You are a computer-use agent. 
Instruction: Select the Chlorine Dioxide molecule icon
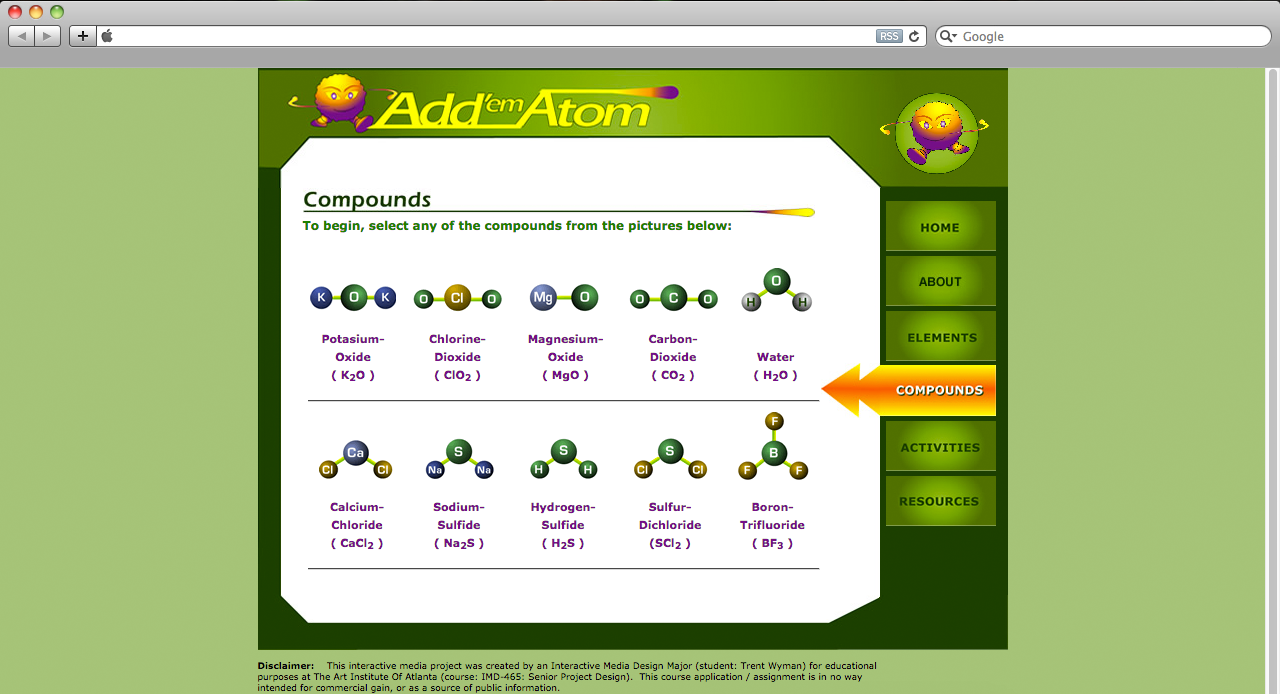(457, 298)
